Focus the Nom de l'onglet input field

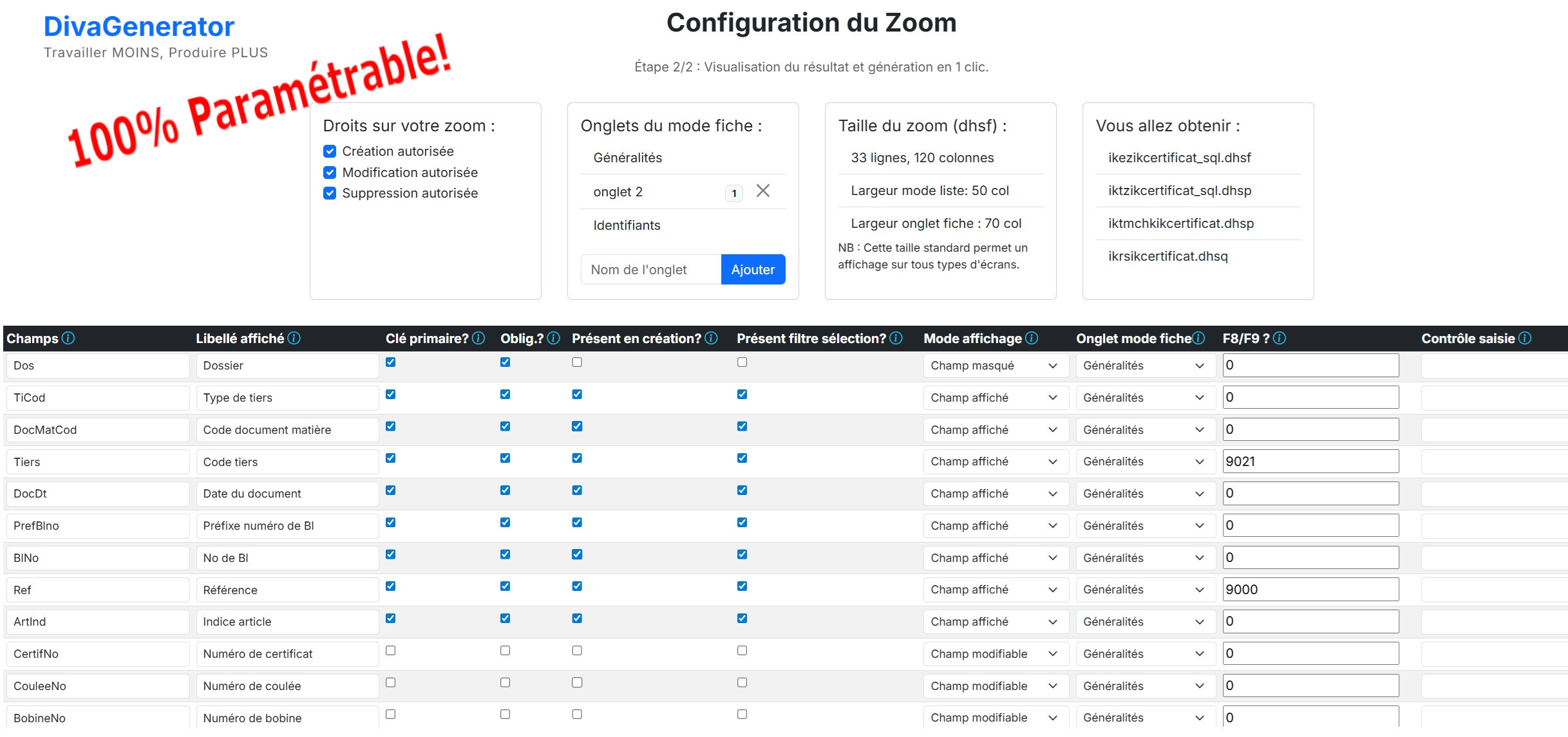coord(650,270)
